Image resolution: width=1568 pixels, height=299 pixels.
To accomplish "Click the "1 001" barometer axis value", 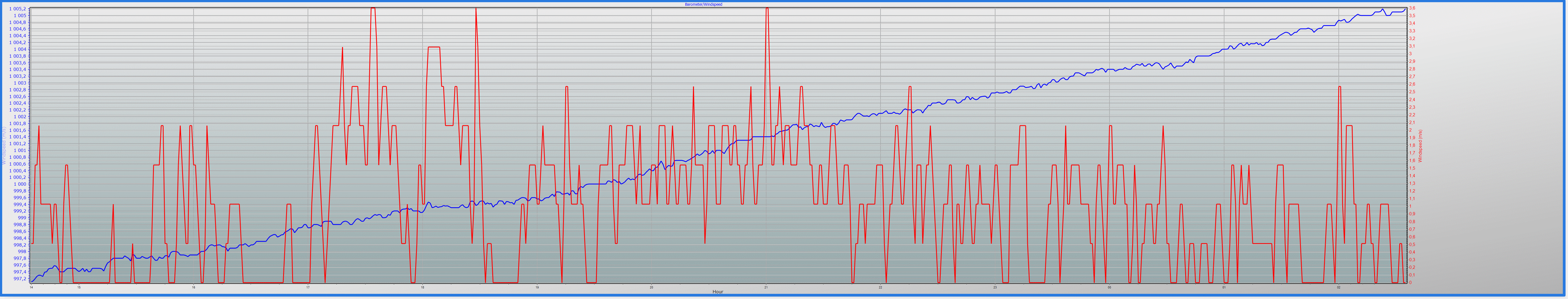I will [x=20, y=151].
